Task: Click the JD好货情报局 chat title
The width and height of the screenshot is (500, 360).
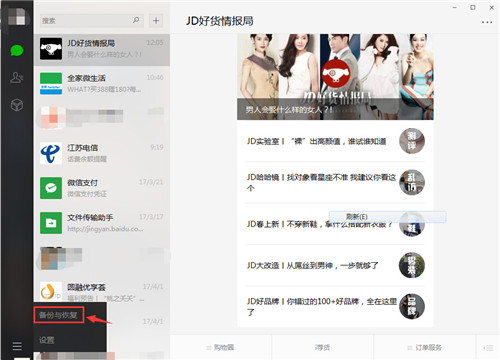Action: (x=220, y=21)
